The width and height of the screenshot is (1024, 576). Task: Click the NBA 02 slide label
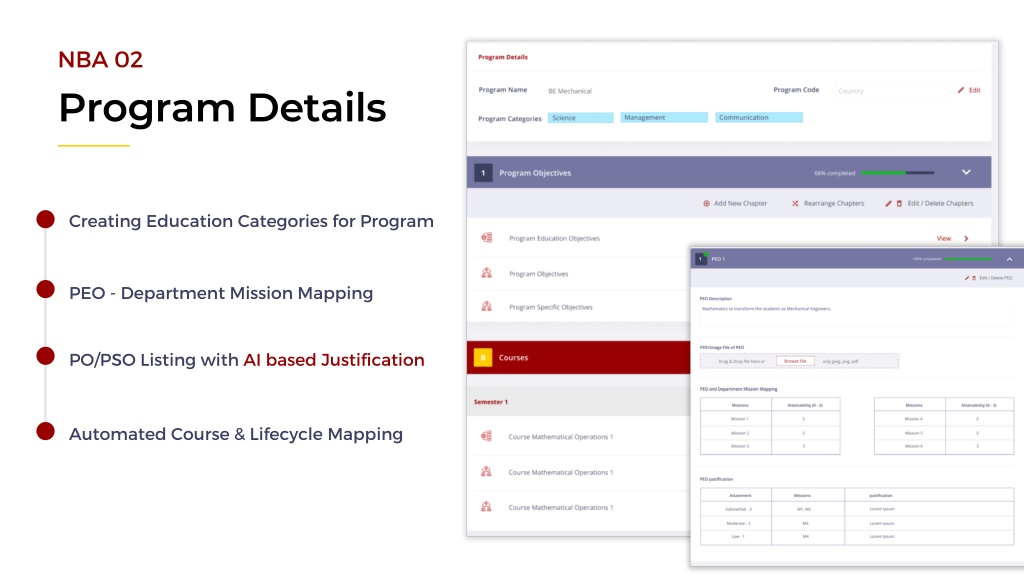click(100, 59)
